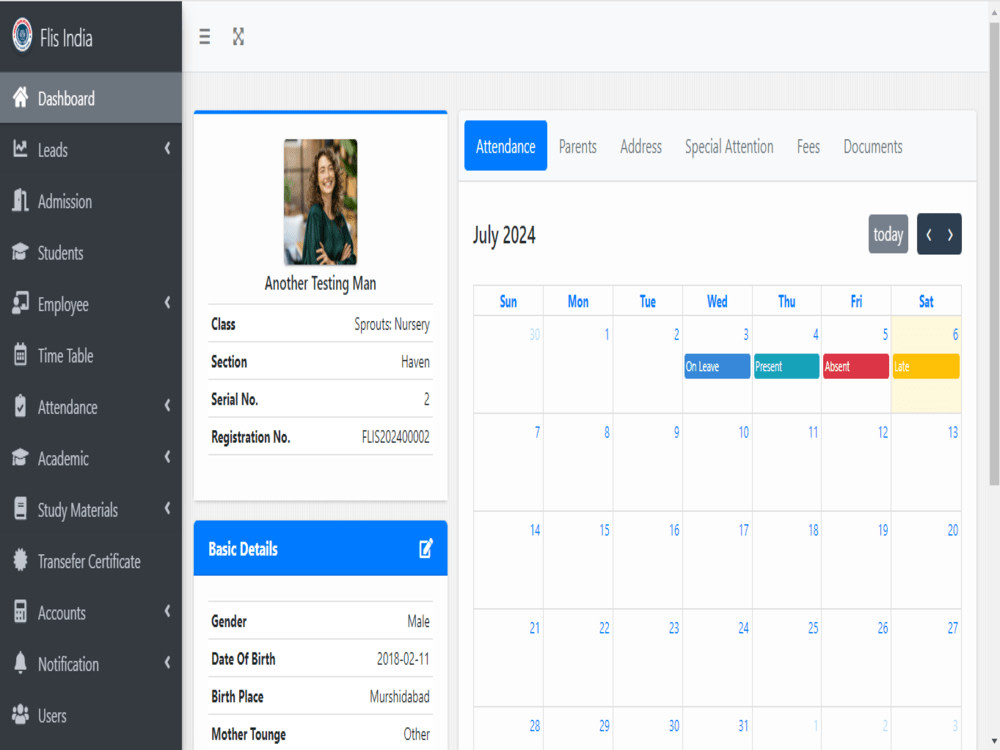
Task: Expand the Academic submenu chevron
Action: [x=168, y=457]
